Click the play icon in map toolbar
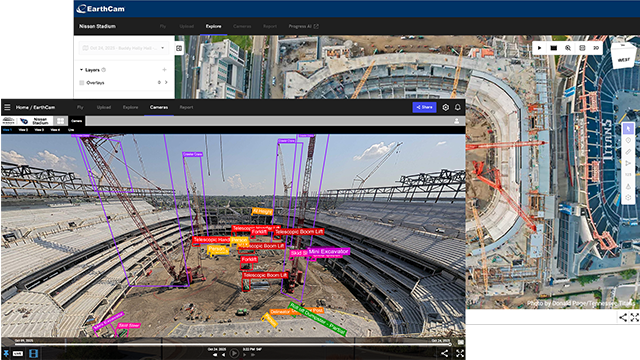The image size is (640, 360). 540,48
